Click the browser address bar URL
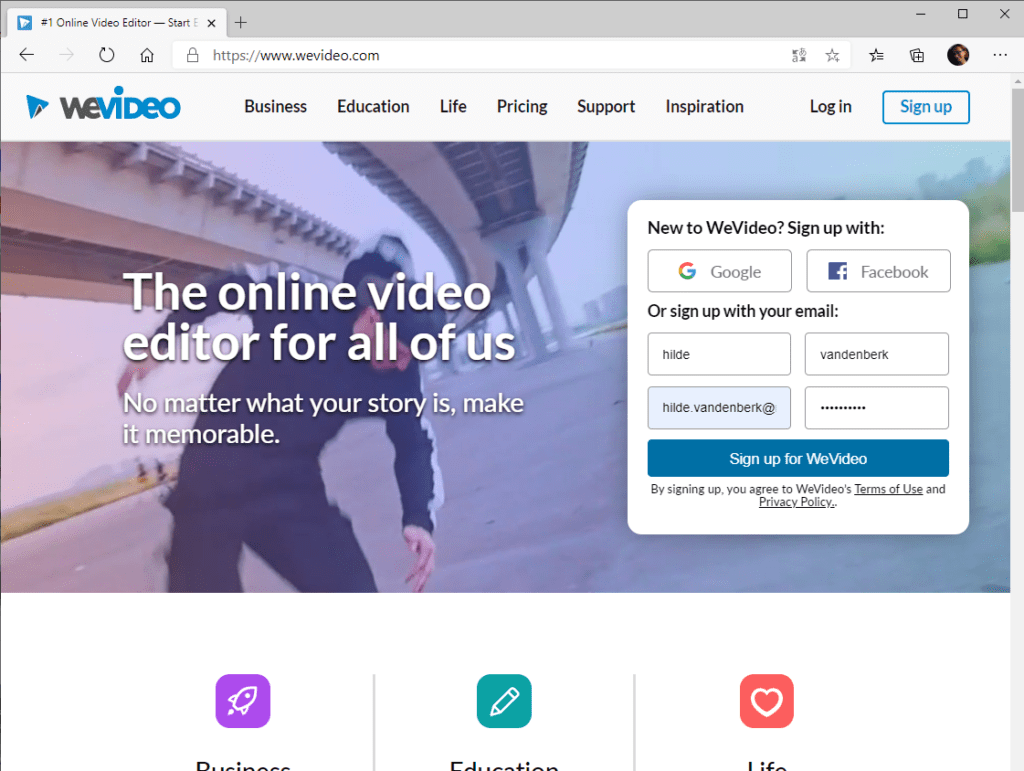 coord(296,55)
